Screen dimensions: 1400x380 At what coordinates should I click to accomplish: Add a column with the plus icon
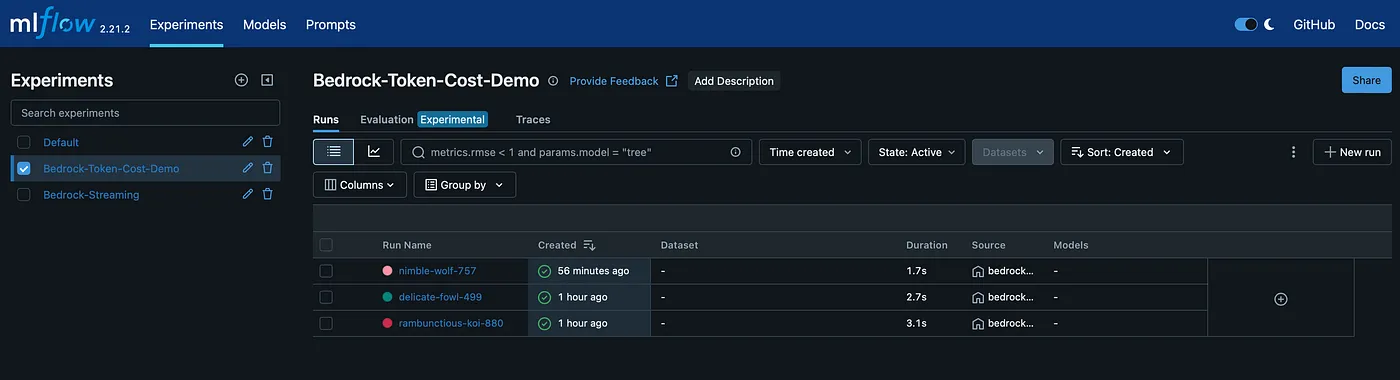click(1281, 299)
